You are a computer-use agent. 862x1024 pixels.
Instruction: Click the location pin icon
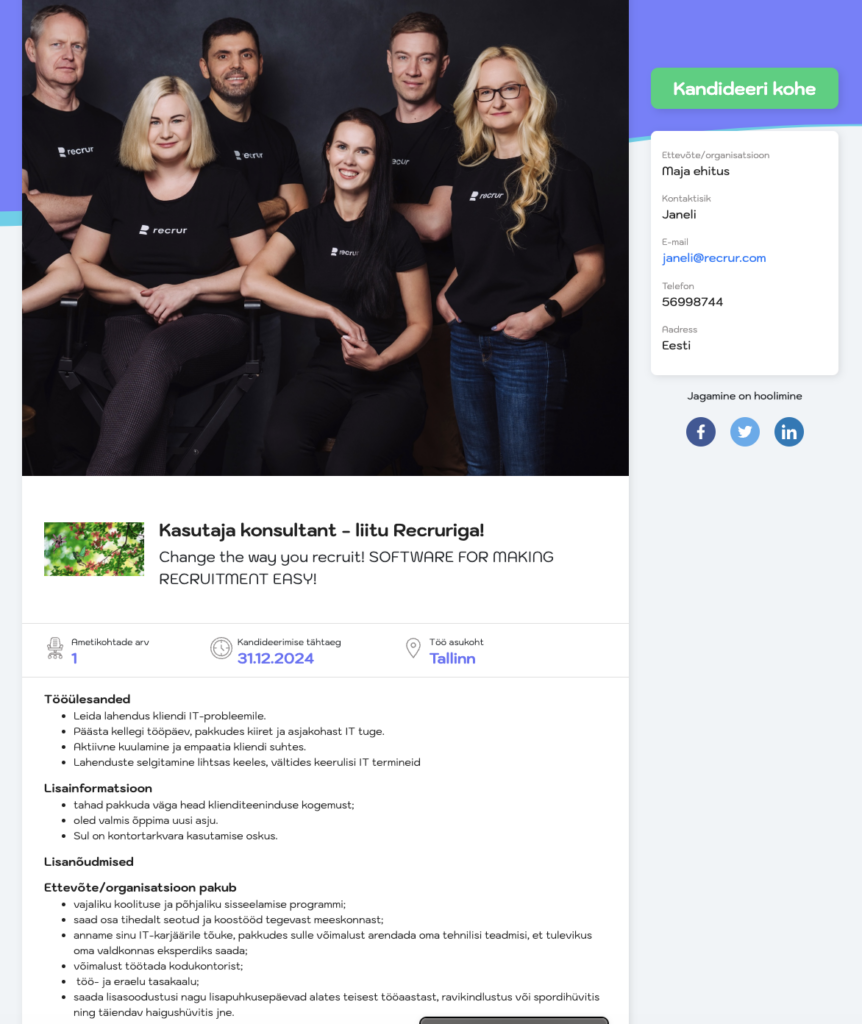[x=413, y=648]
